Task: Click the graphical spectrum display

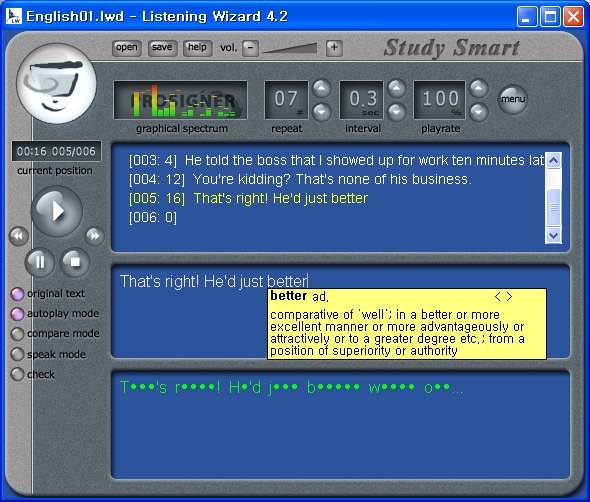Action: click(x=181, y=100)
